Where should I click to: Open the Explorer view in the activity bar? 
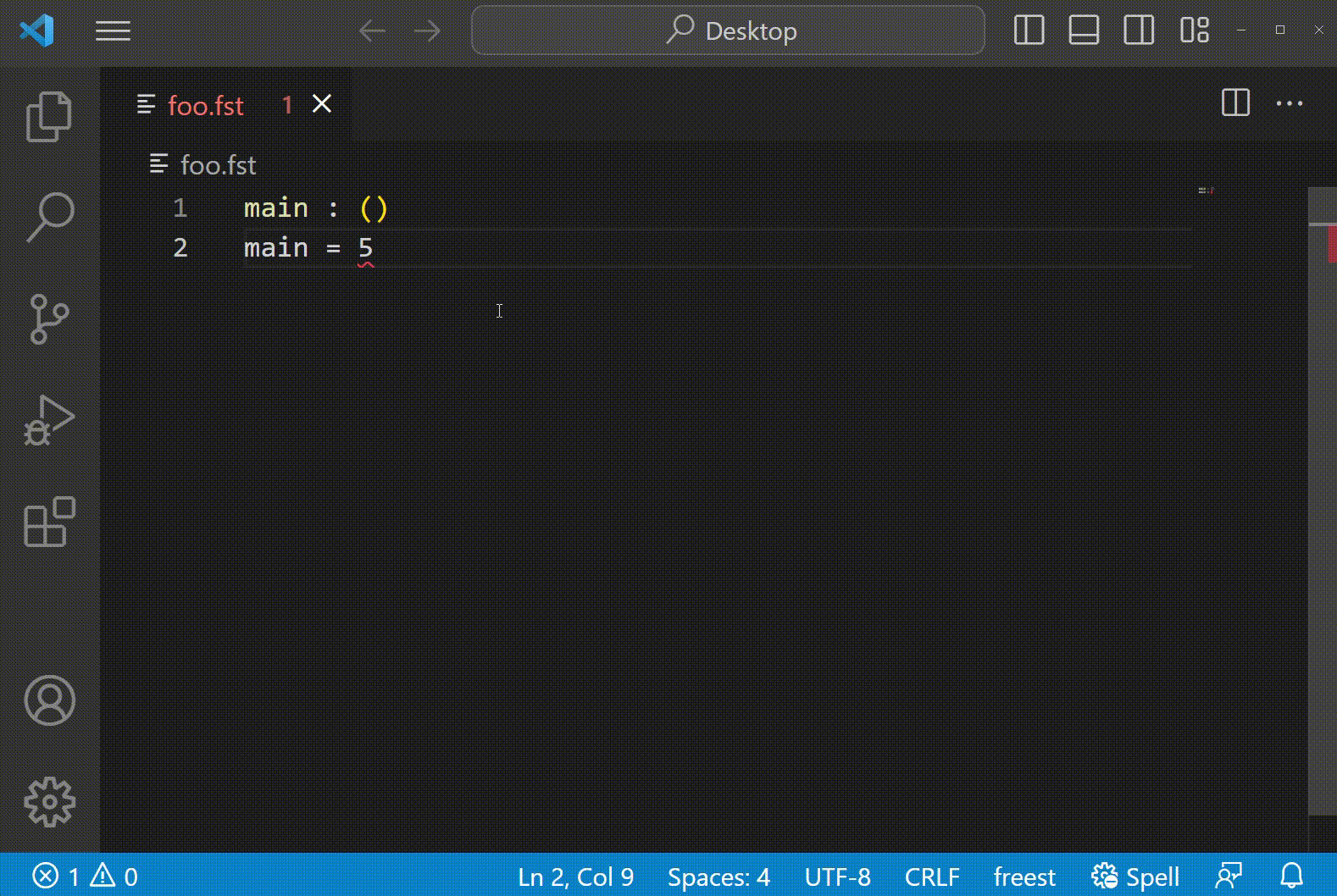pos(49,116)
